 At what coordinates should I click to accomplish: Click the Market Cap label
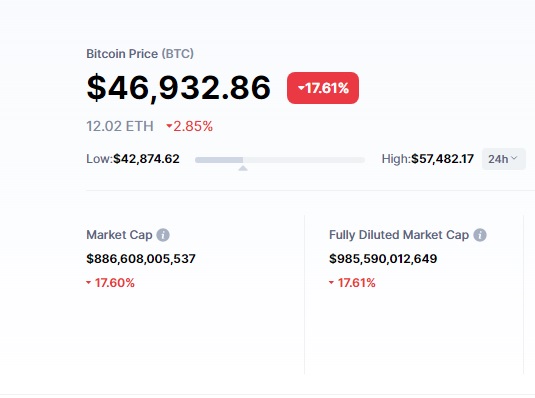(x=119, y=235)
